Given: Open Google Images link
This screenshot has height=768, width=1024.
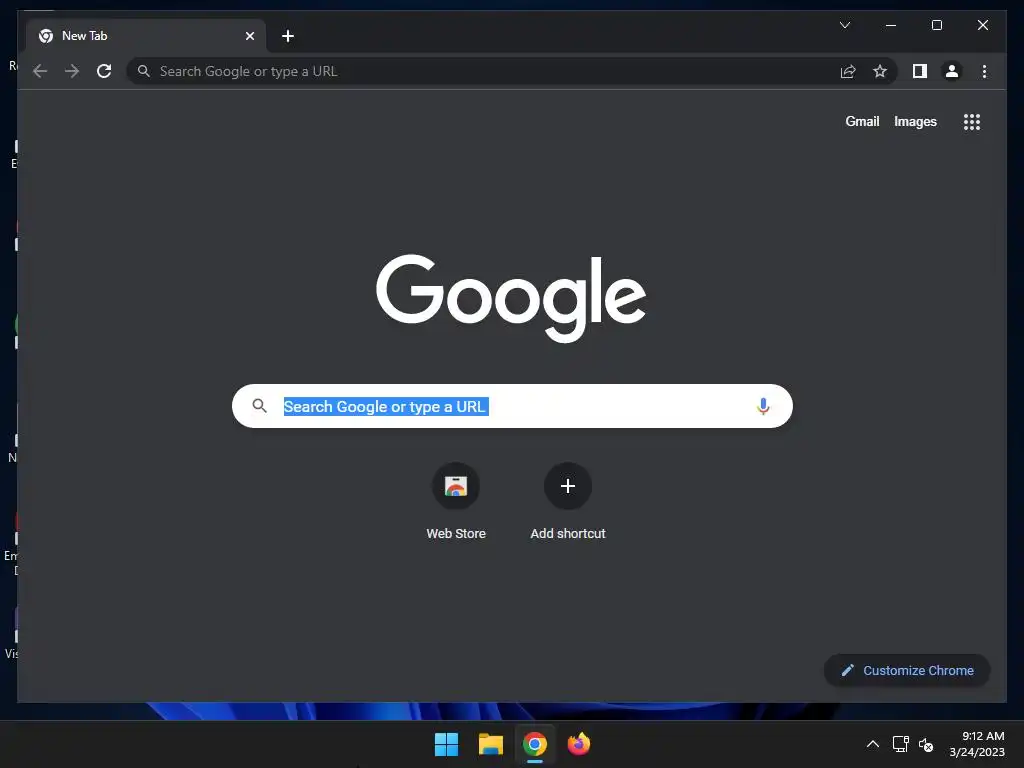Looking at the screenshot, I should (x=915, y=121).
